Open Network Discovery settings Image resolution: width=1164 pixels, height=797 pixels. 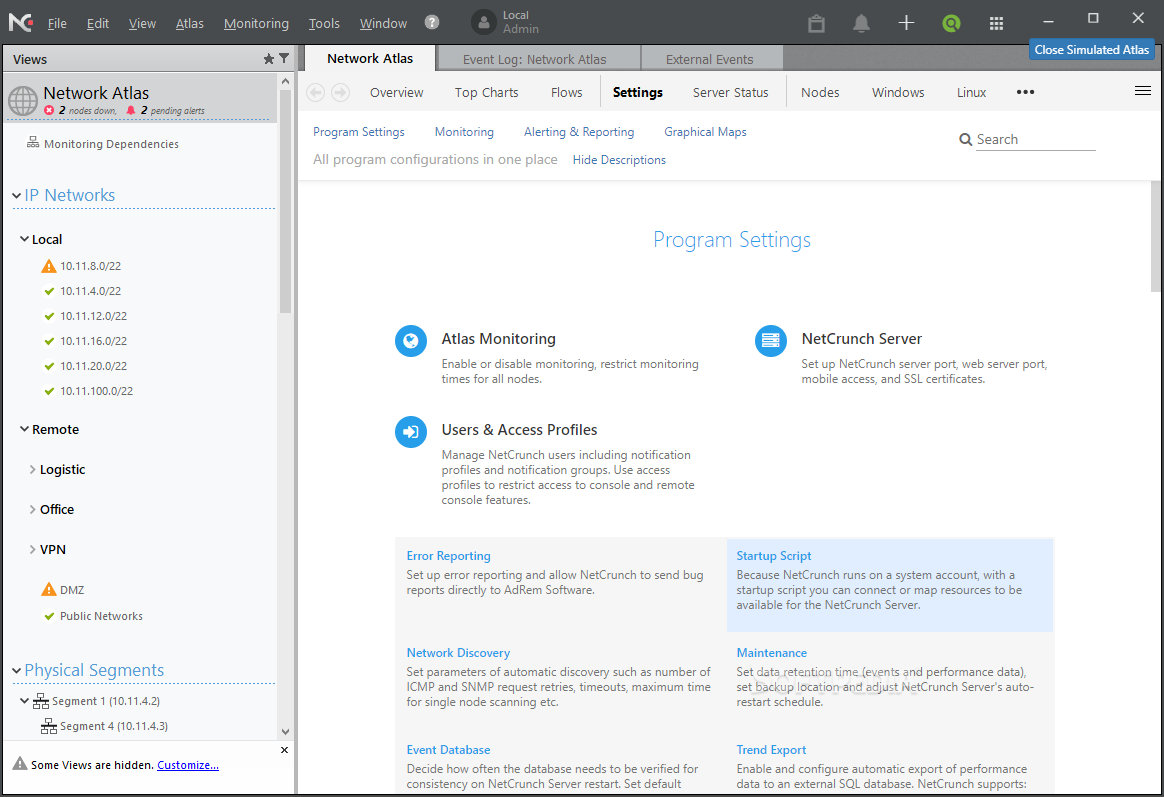(x=458, y=653)
